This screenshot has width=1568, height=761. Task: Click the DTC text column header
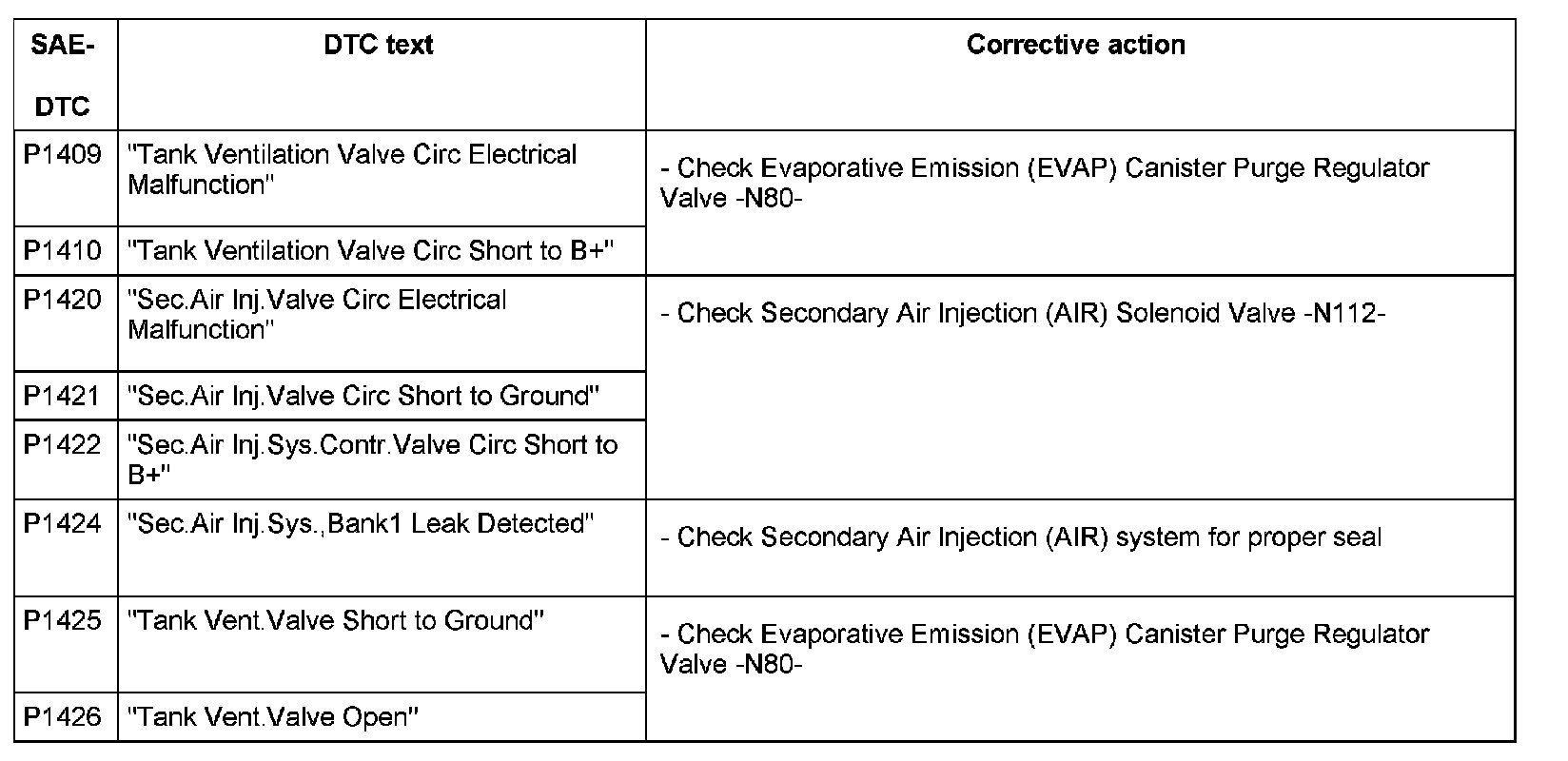tap(379, 45)
